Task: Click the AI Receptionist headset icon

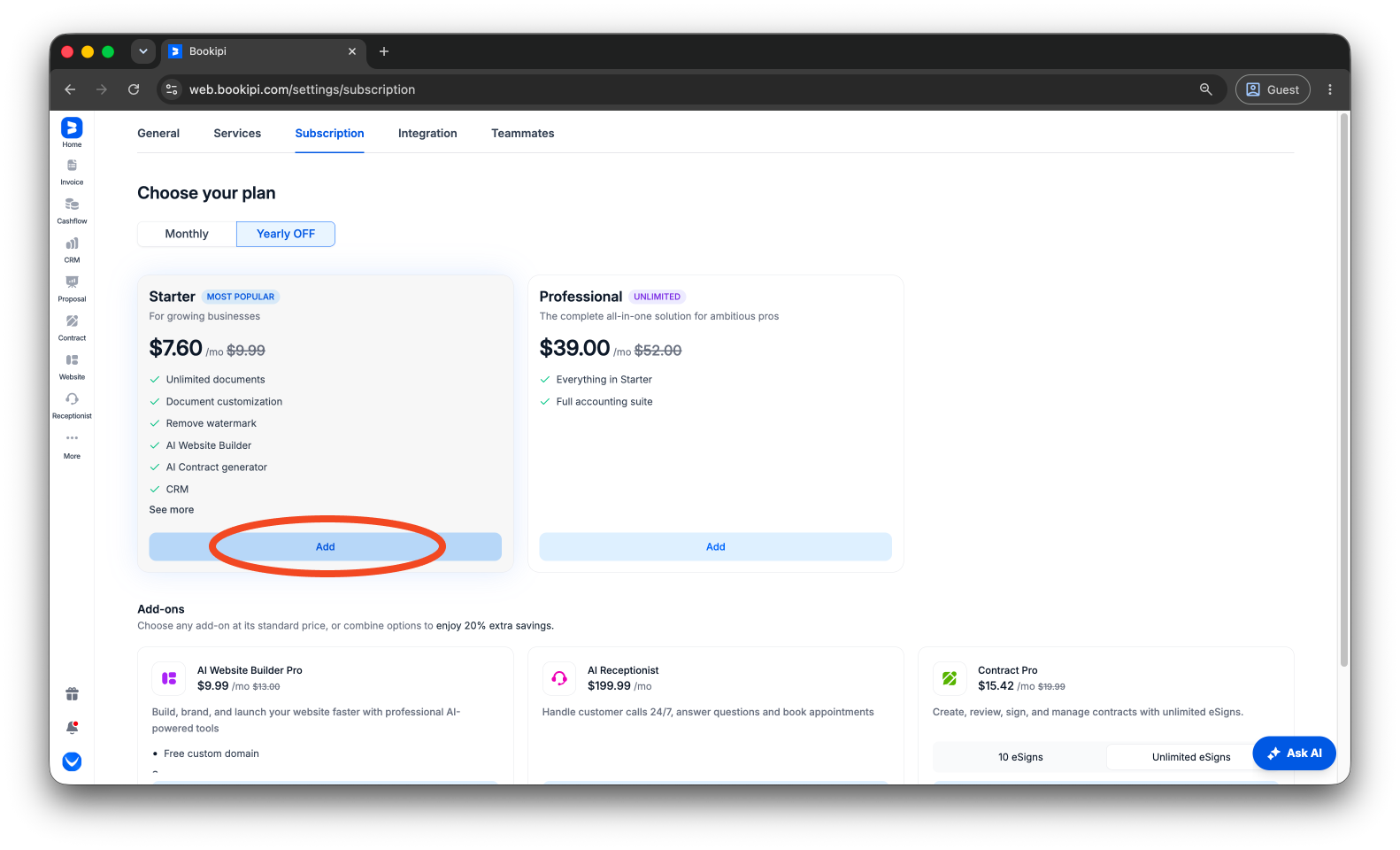Action: click(x=559, y=678)
